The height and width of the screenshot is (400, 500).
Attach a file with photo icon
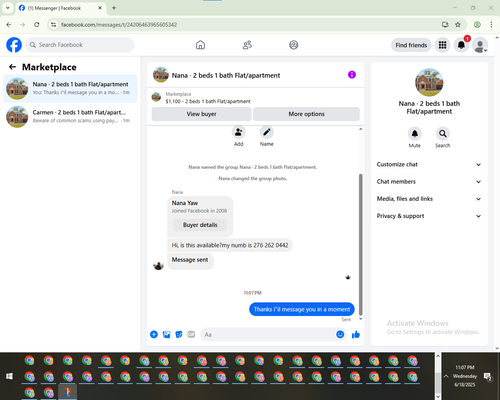point(167,334)
